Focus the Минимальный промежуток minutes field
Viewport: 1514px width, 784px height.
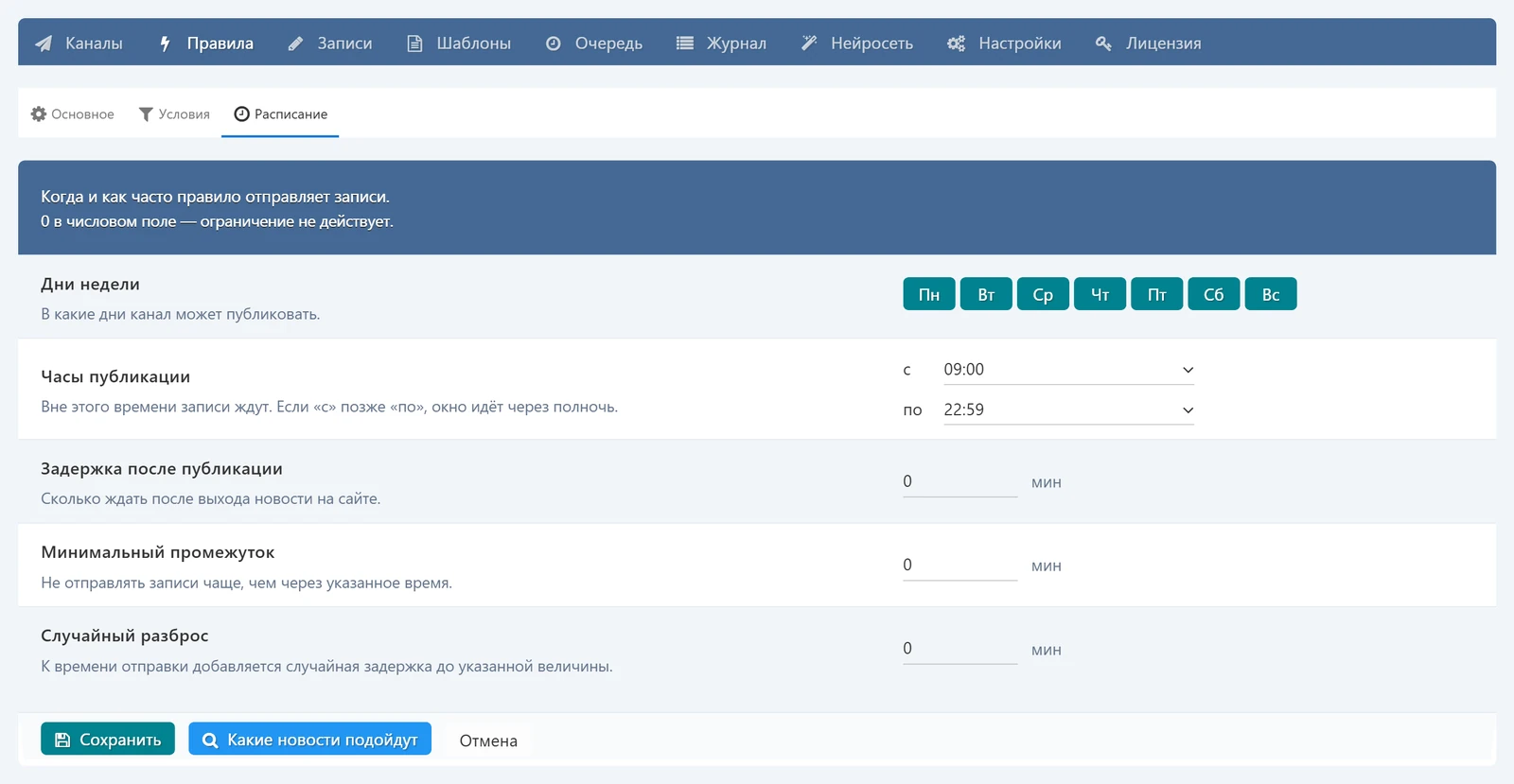point(959,566)
